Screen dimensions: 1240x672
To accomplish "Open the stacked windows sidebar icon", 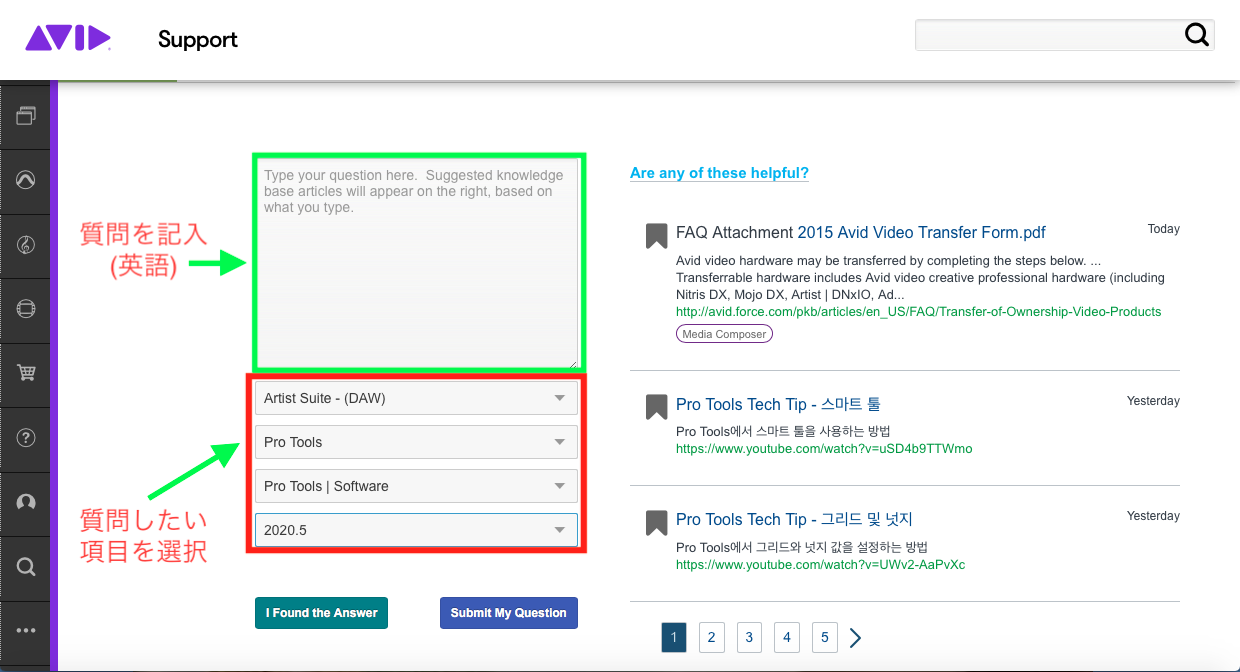I will point(26,116).
